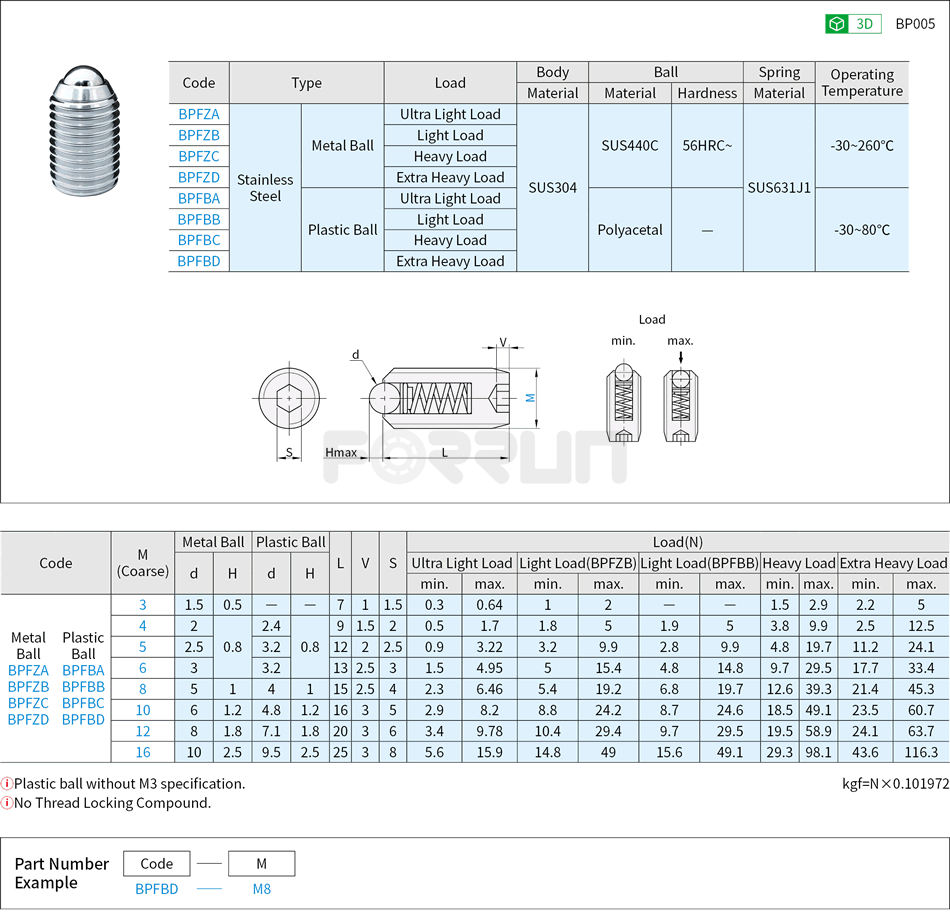The image size is (950, 913).
Task: Choose thread size 16 in the M column
Action: click(x=142, y=752)
